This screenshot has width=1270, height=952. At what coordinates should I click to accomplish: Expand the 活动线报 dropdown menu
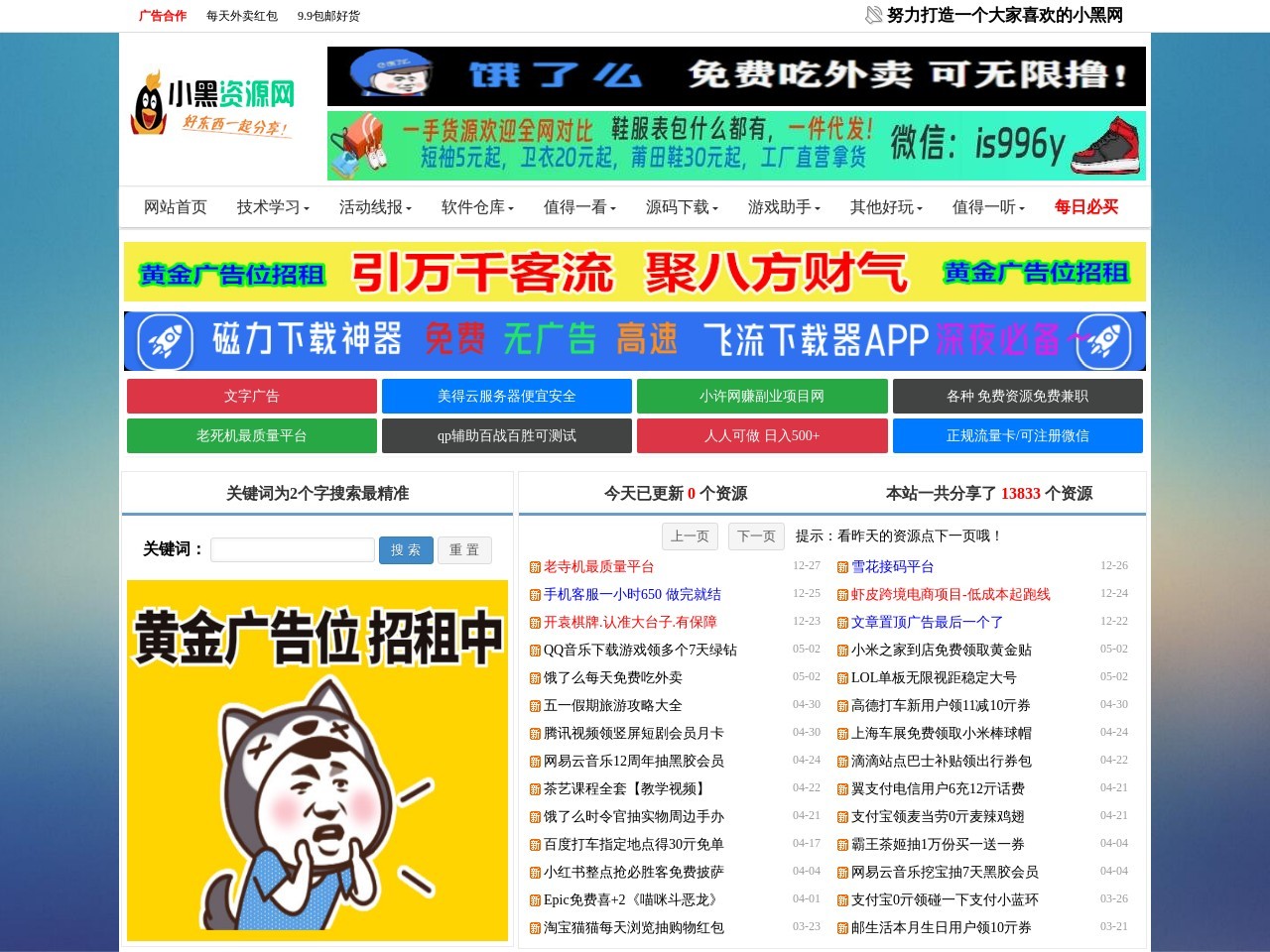(375, 207)
